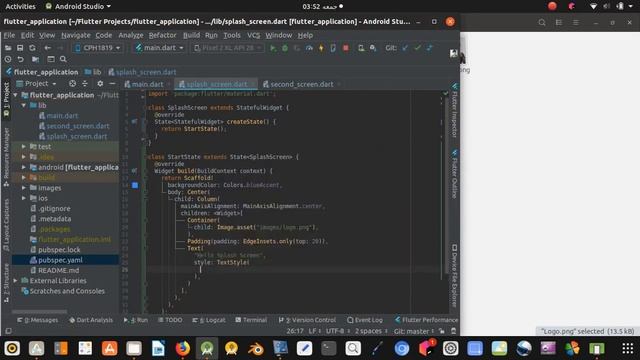The width and height of the screenshot is (640, 360).
Task: Open the VCS menu
Action: (253, 35)
